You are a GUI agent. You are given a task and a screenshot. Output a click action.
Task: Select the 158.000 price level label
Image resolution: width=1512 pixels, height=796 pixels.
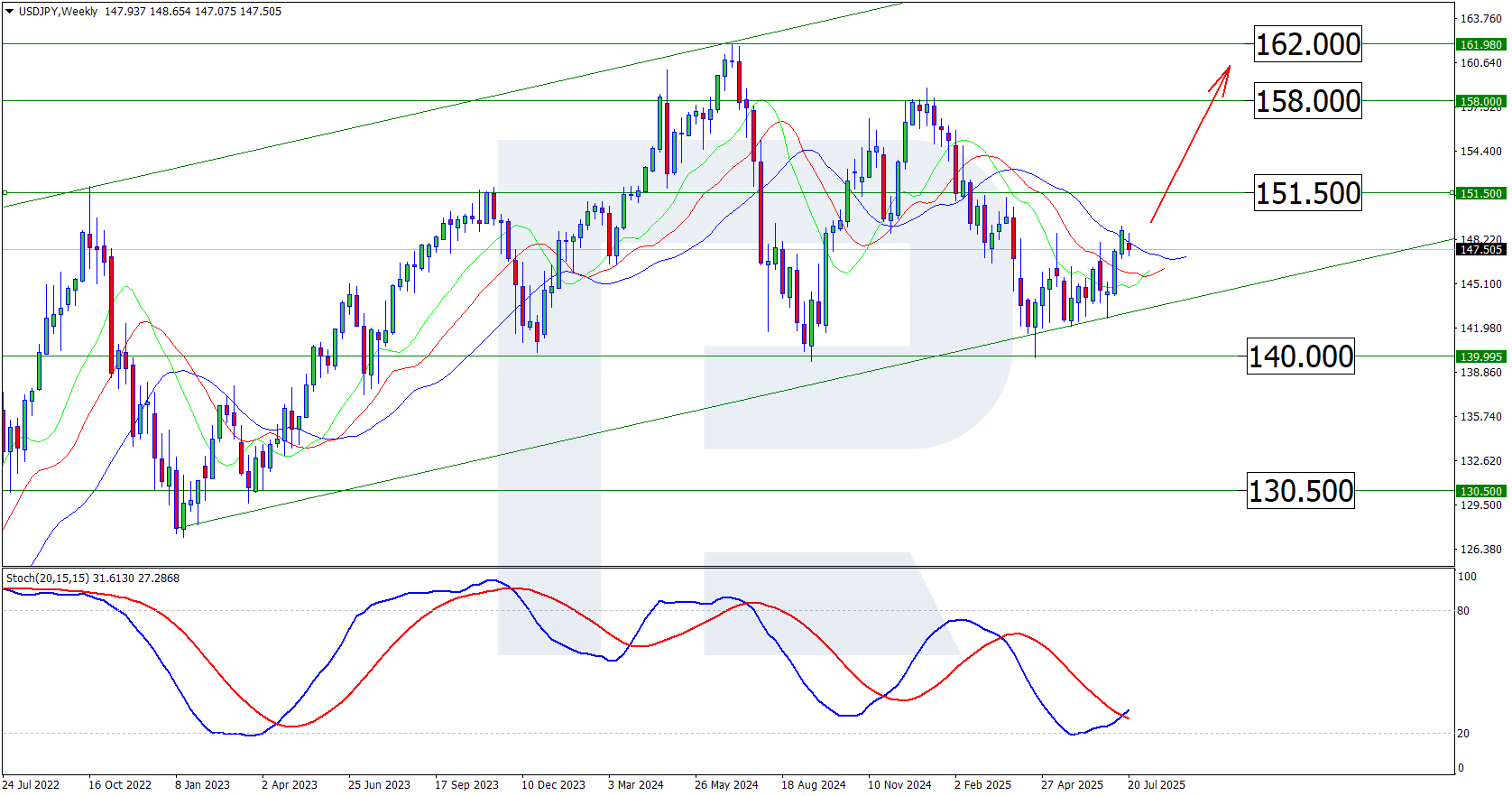pyautogui.click(x=1307, y=101)
